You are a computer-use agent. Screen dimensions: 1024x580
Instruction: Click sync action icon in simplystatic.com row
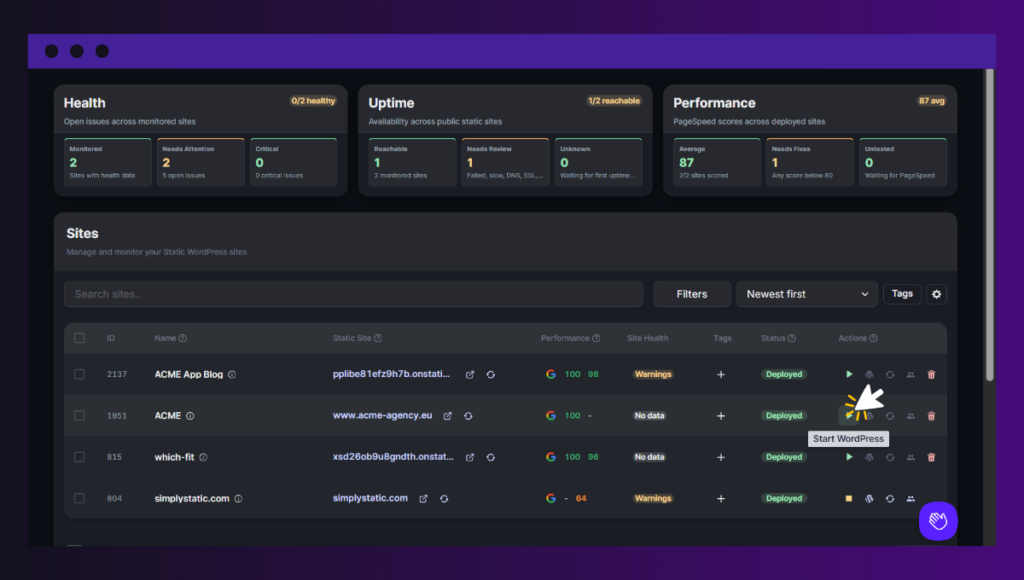pyautogui.click(x=889, y=498)
